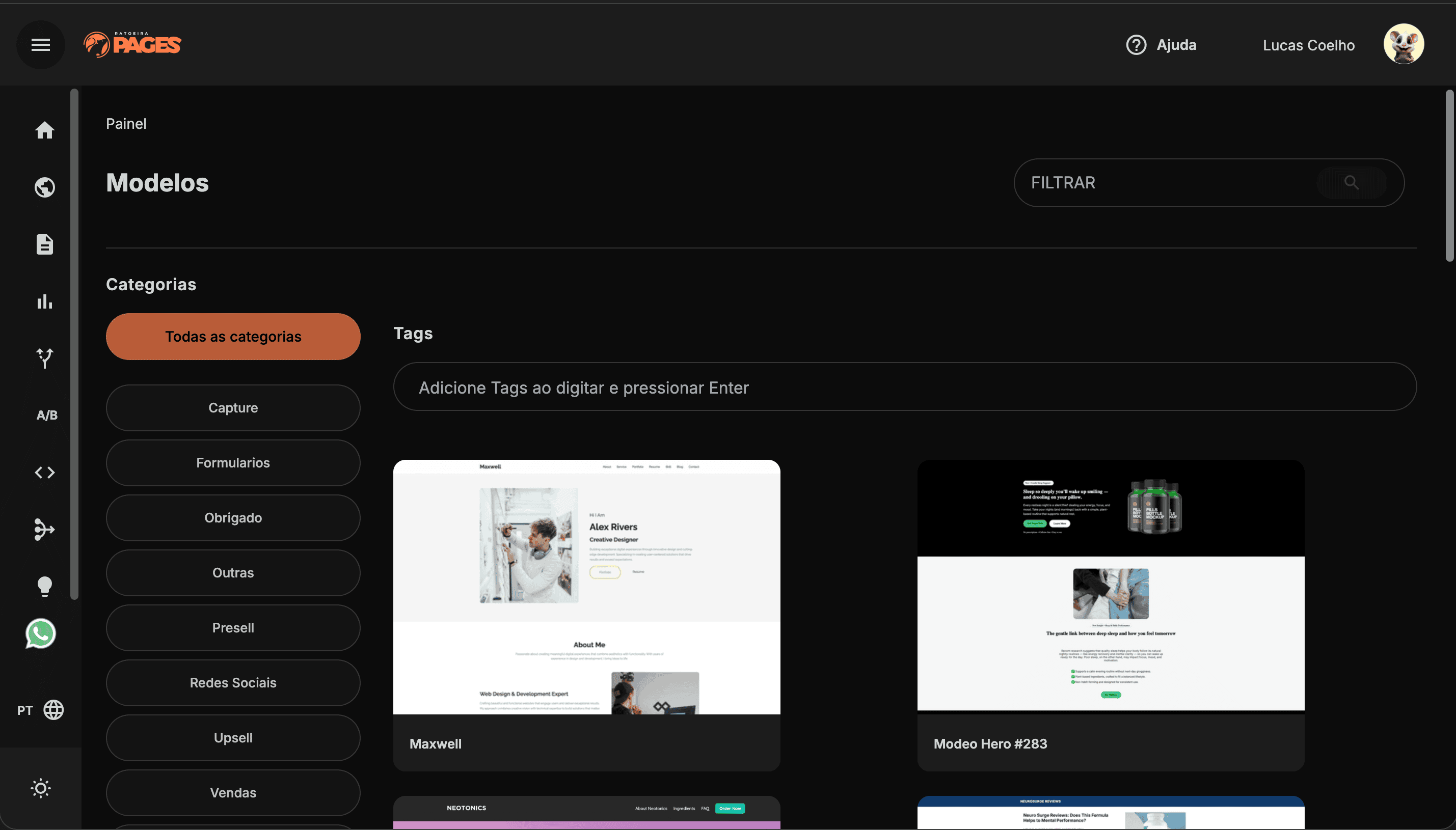The image size is (1456, 830).
Task: Open the lightbulb ideas sidebar icon
Action: [44, 586]
